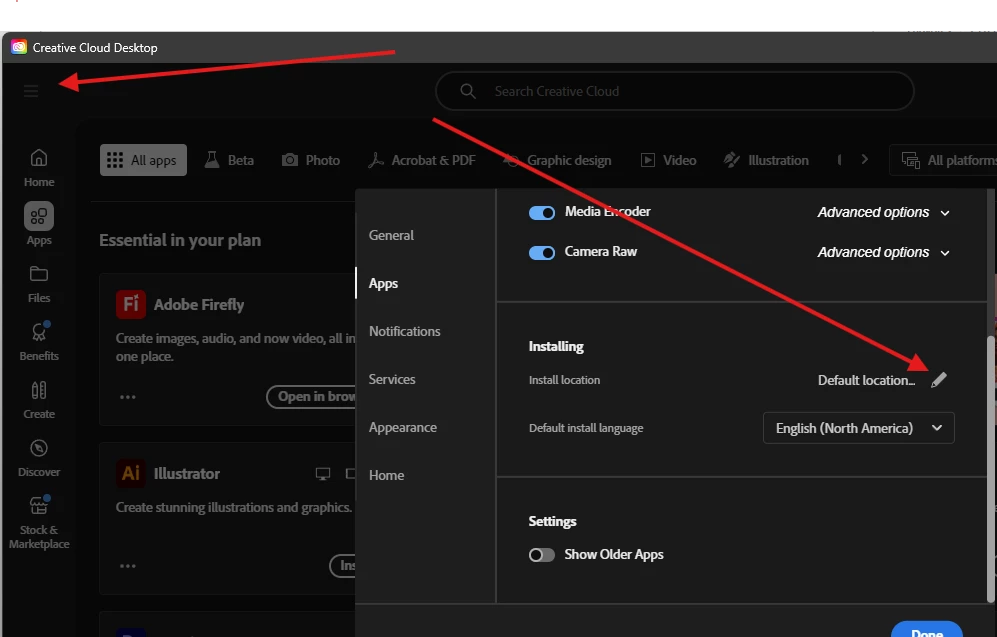
Task: Enable Show Older Apps switch
Action: 542,555
